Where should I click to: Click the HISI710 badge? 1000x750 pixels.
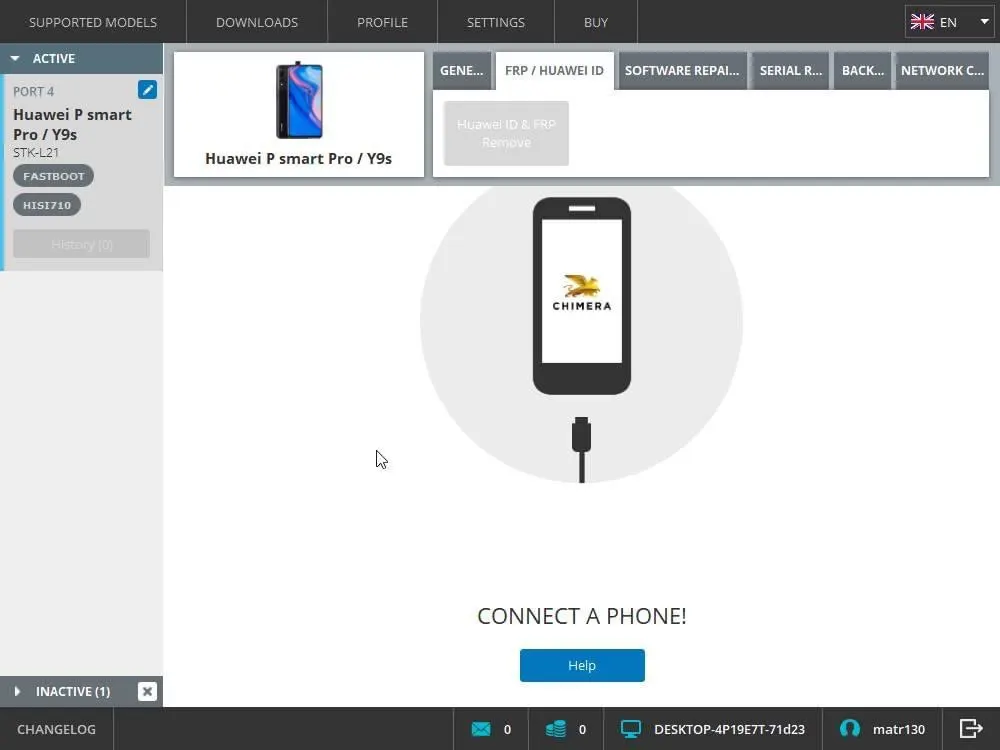[x=47, y=205]
